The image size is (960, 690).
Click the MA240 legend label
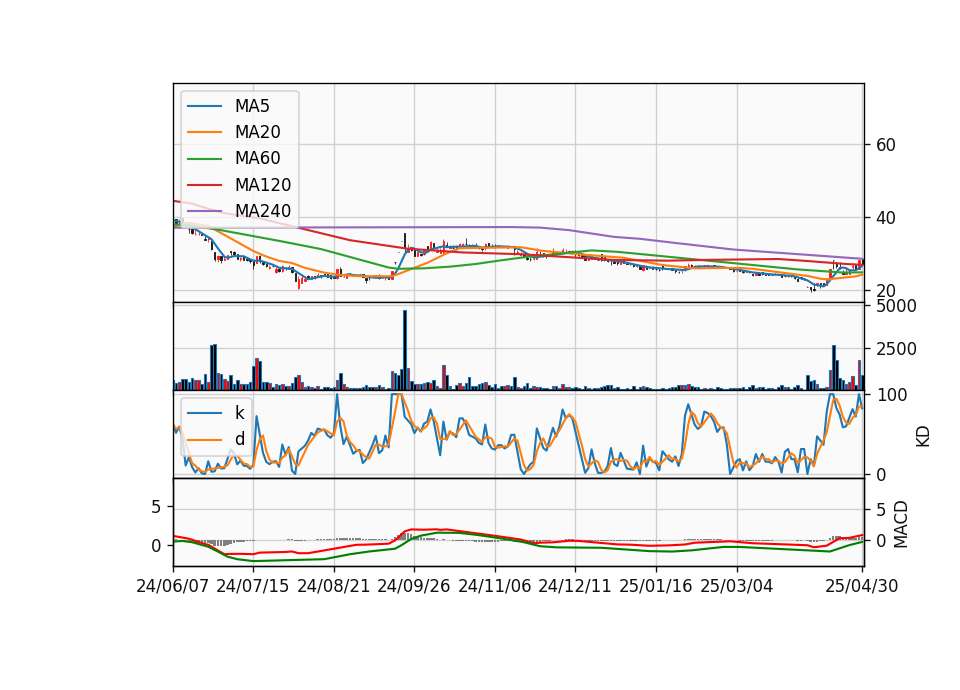click(x=263, y=211)
